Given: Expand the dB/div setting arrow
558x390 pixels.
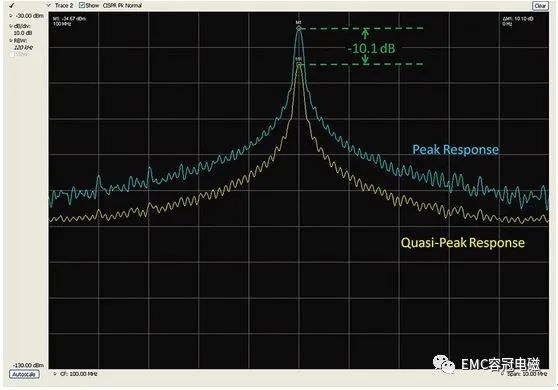Looking at the screenshot, I should tap(11, 26).
